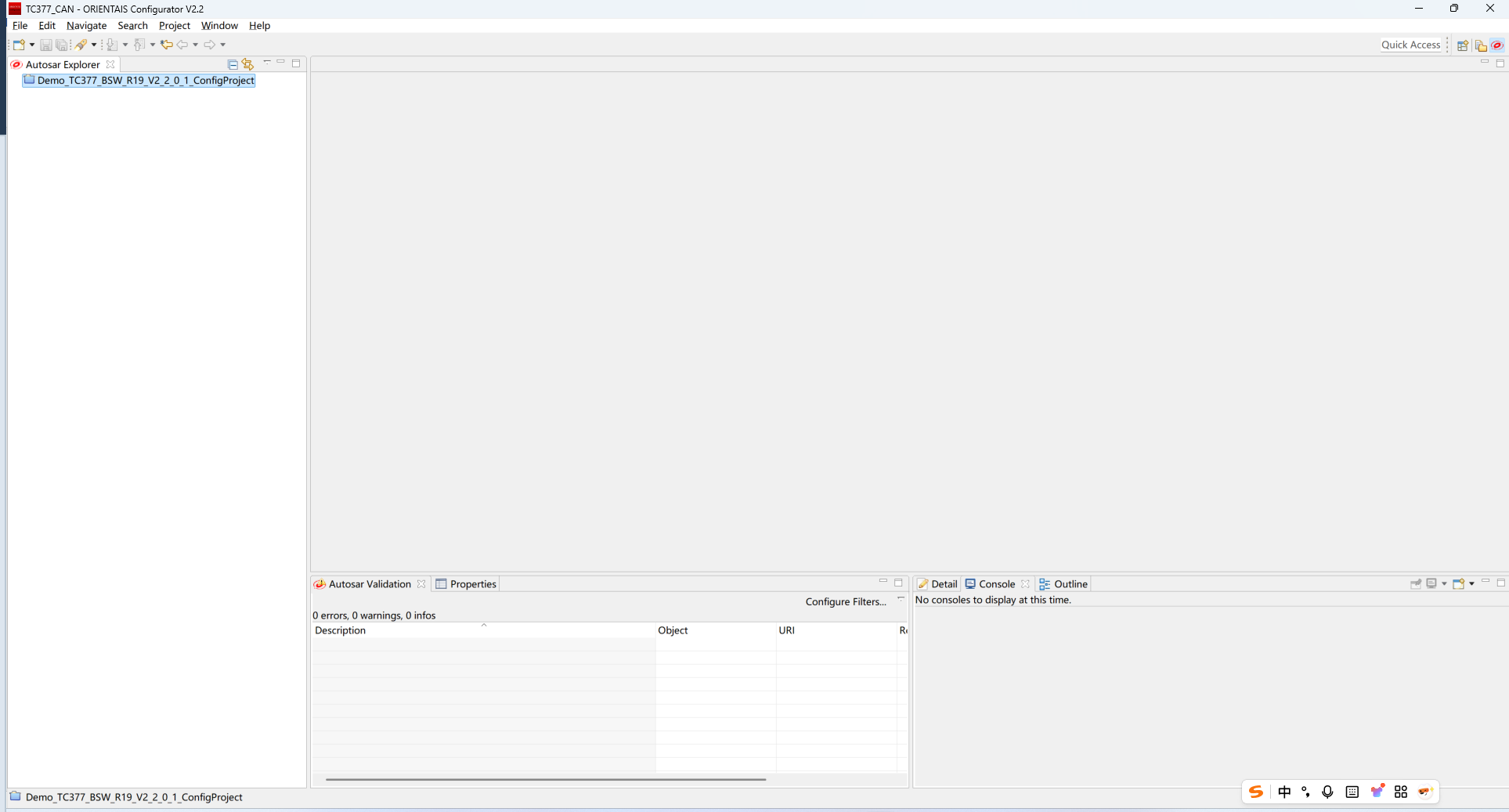Click the Quick Access search field
The width and height of the screenshot is (1509, 812).
1410,45
